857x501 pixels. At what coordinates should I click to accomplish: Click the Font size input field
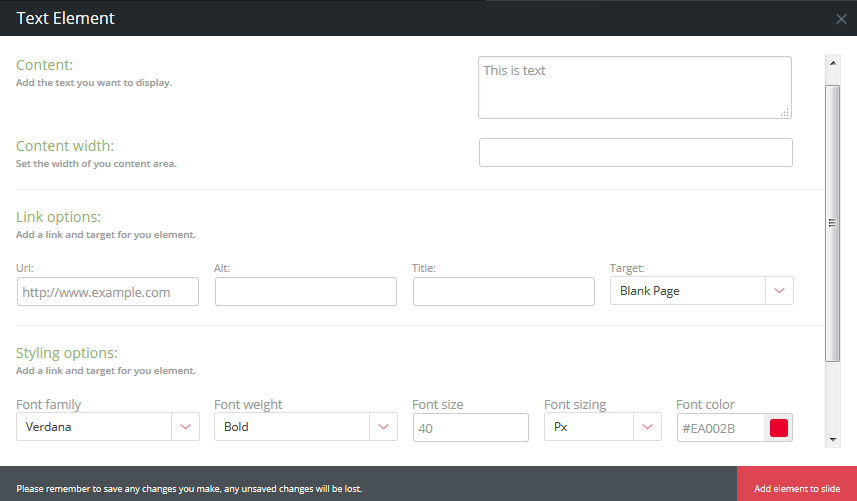(470, 428)
